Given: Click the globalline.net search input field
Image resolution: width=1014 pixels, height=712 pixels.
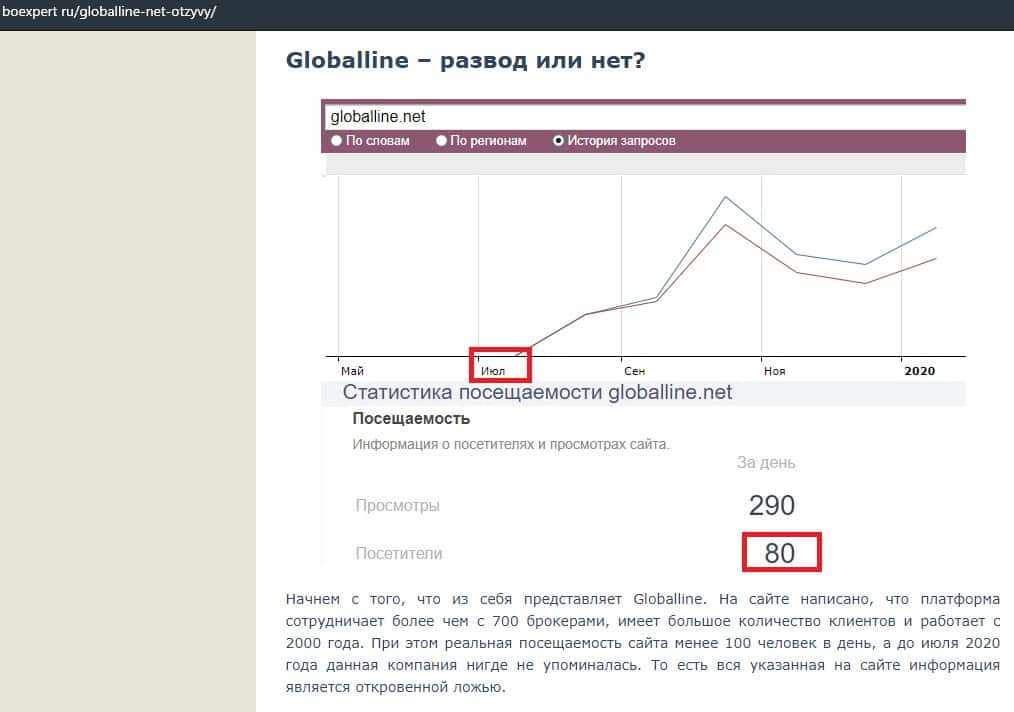Looking at the screenshot, I should 640,116.
